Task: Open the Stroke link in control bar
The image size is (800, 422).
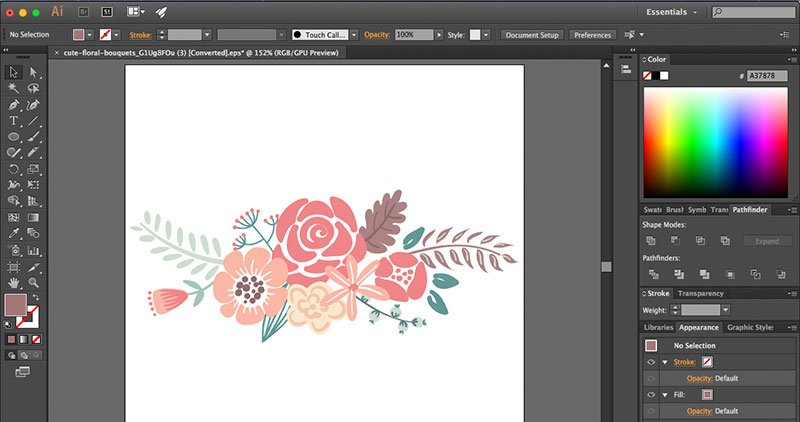Action: [140, 35]
